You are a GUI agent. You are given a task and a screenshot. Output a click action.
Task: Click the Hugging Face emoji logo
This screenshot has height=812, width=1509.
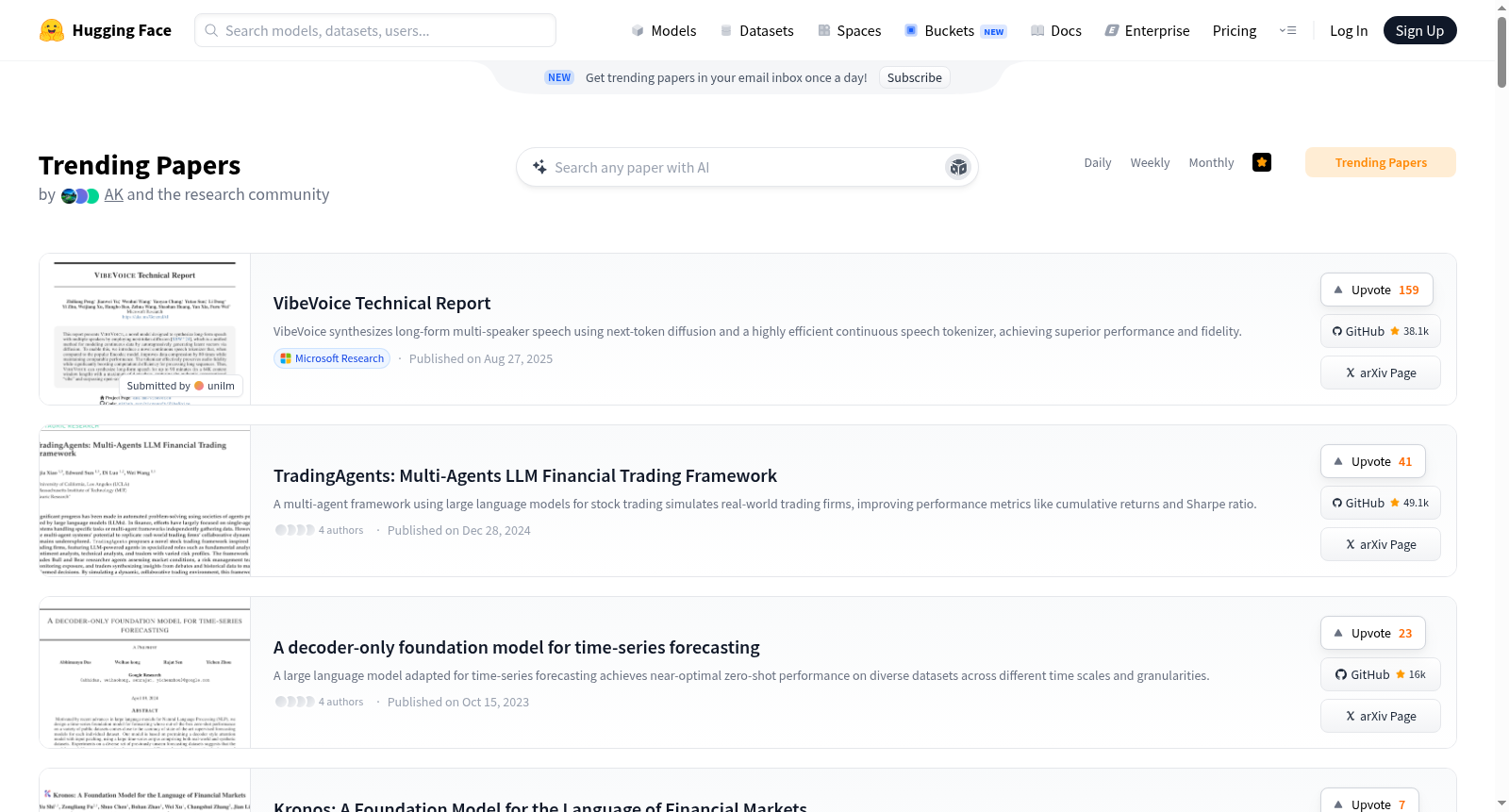tap(52, 30)
